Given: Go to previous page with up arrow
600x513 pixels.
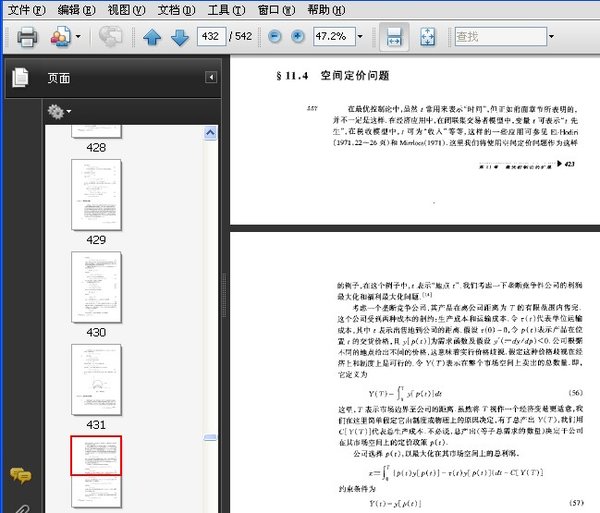Looking at the screenshot, I should [x=152, y=37].
